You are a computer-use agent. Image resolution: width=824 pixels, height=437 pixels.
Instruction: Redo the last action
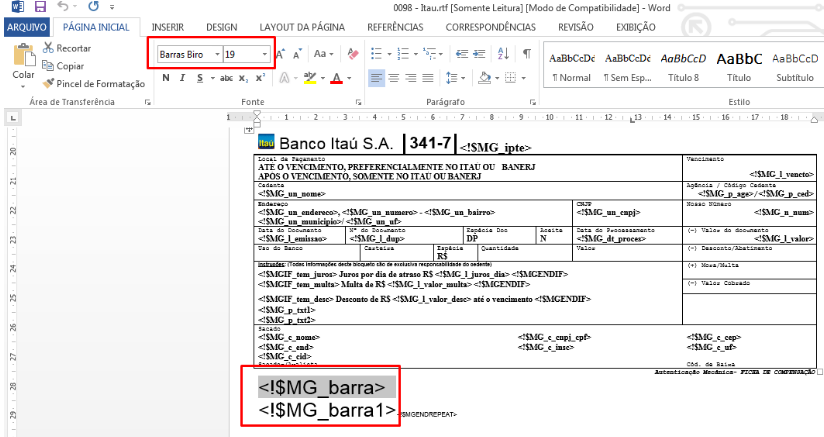click(94, 7)
